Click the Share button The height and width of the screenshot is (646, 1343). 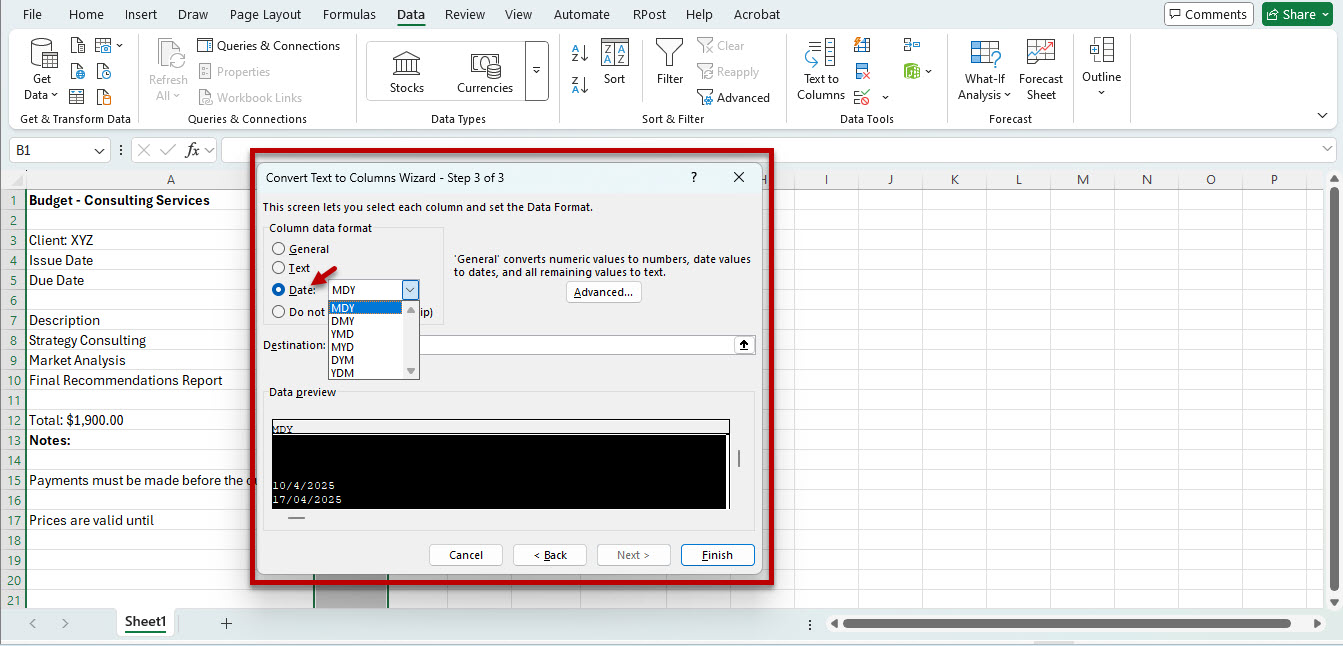tap(1298, 14)
